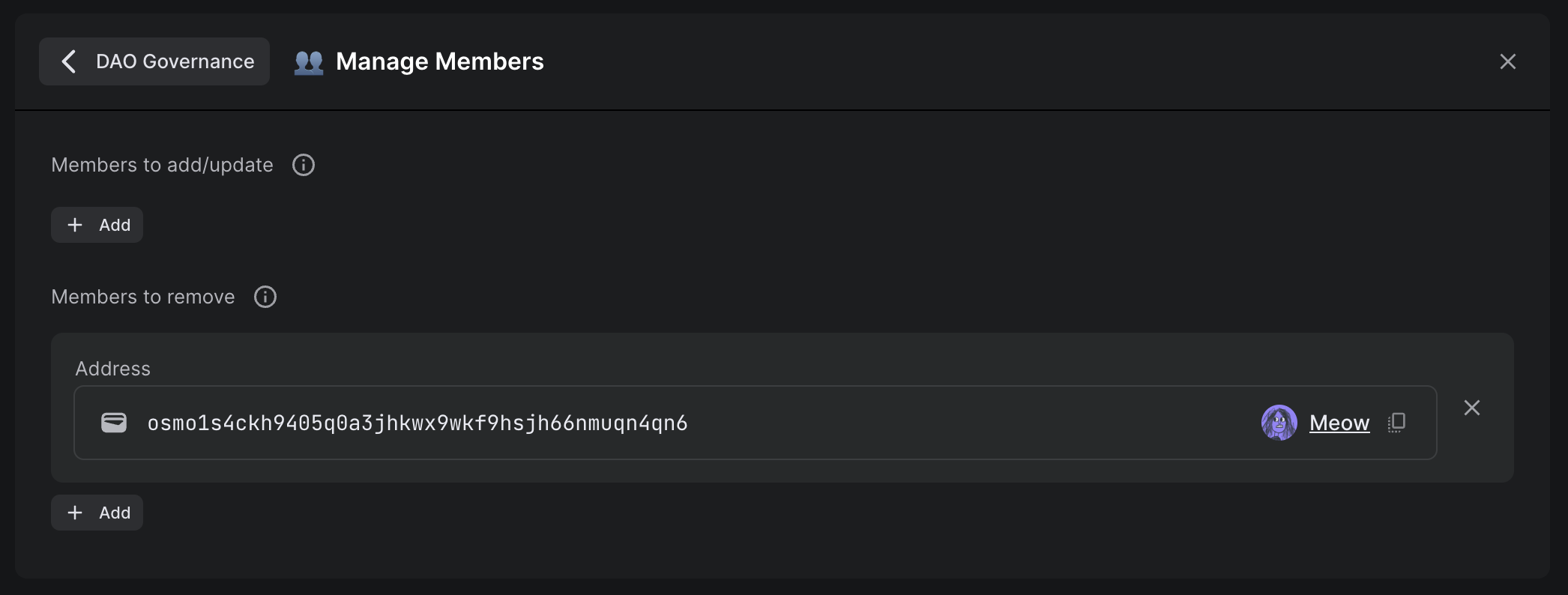
Task: Click the Members to add/update label
Action: (x=162, y=165)
